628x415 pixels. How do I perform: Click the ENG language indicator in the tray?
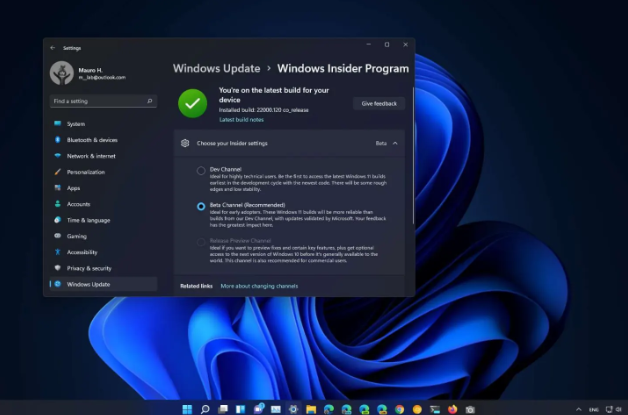click(594, 409)
